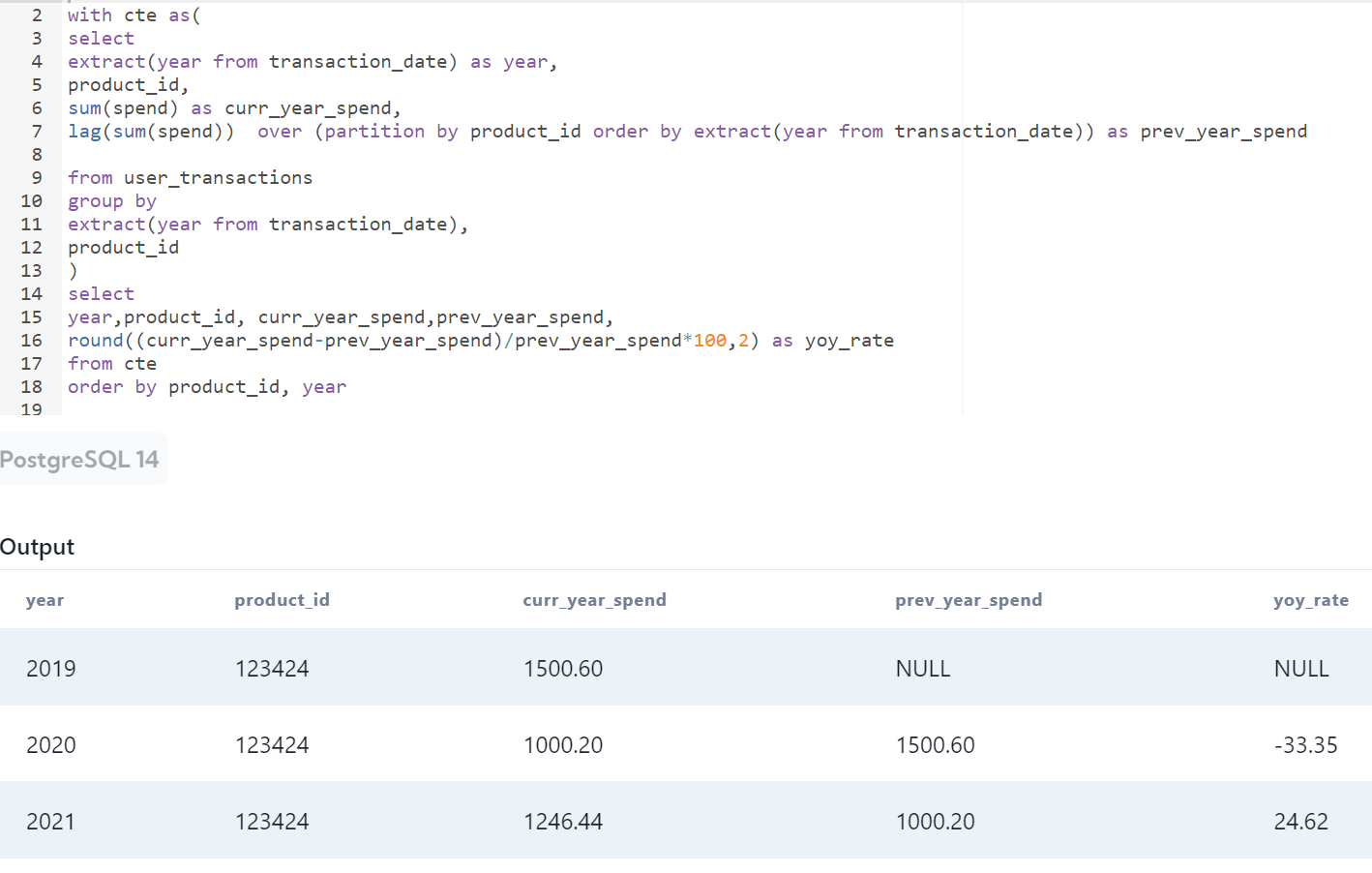Click the prev_year_spend column header
Screen dimensions: 1372x873
click(969, 600)
